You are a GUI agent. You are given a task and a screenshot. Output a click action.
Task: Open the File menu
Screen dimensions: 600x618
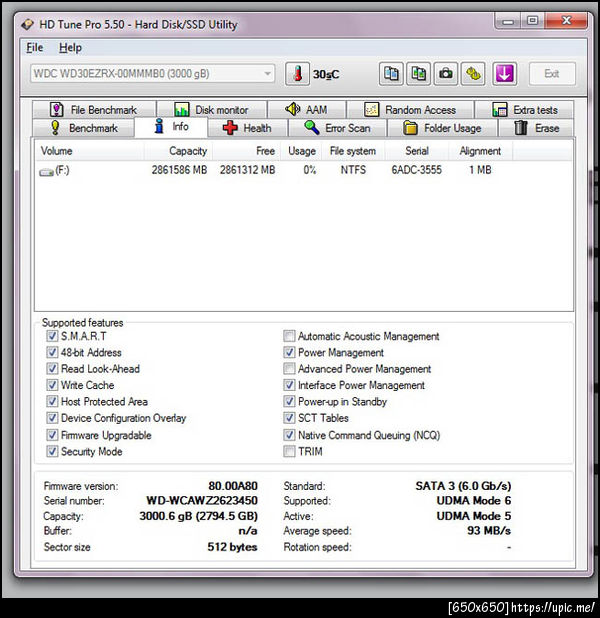tap(35, 48)
